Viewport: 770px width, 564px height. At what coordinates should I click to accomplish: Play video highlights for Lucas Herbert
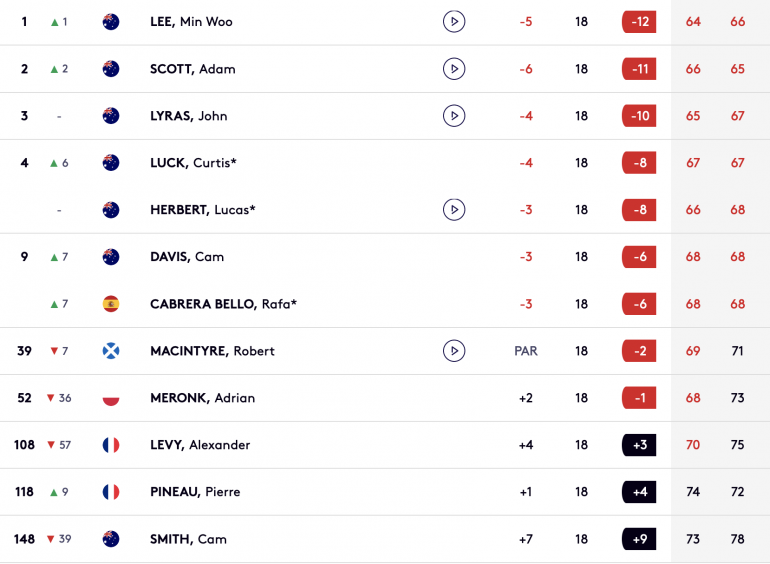454,210
